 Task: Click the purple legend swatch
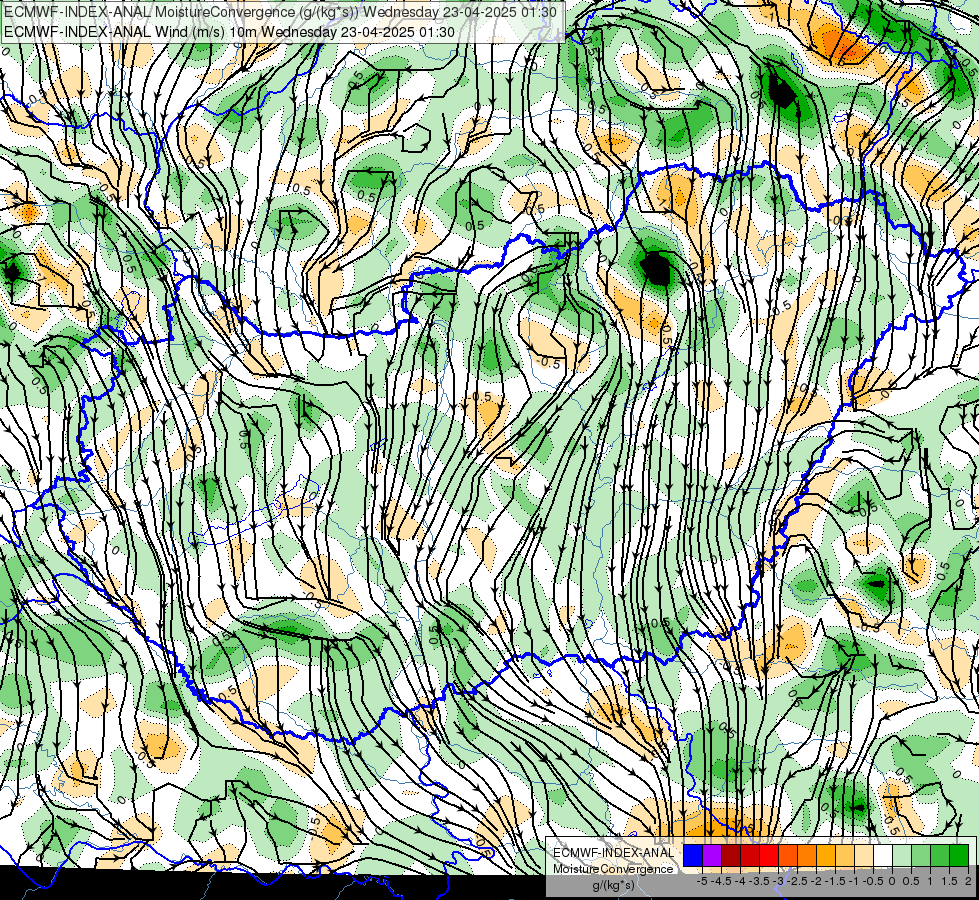712,855
